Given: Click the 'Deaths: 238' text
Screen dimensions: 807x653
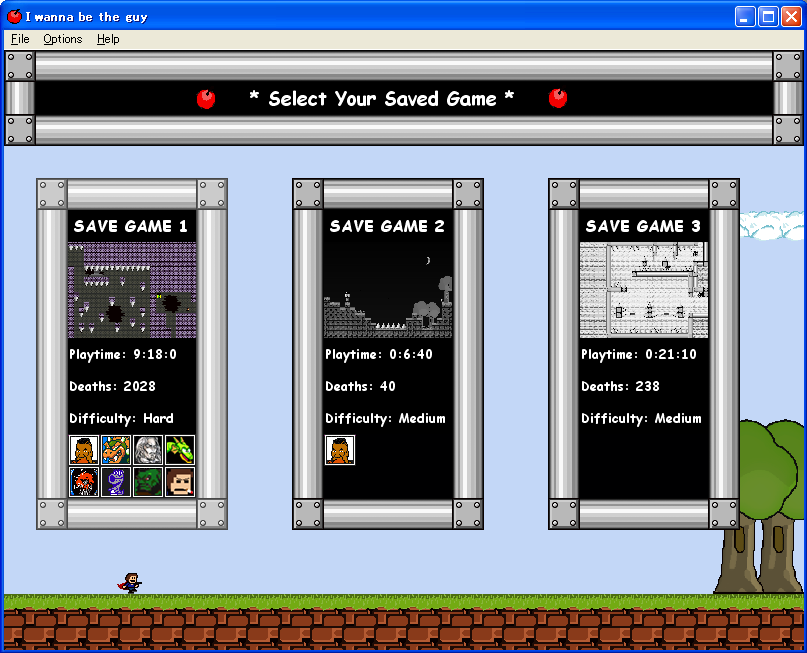Looking at the screenshot, I should [620, 386].
